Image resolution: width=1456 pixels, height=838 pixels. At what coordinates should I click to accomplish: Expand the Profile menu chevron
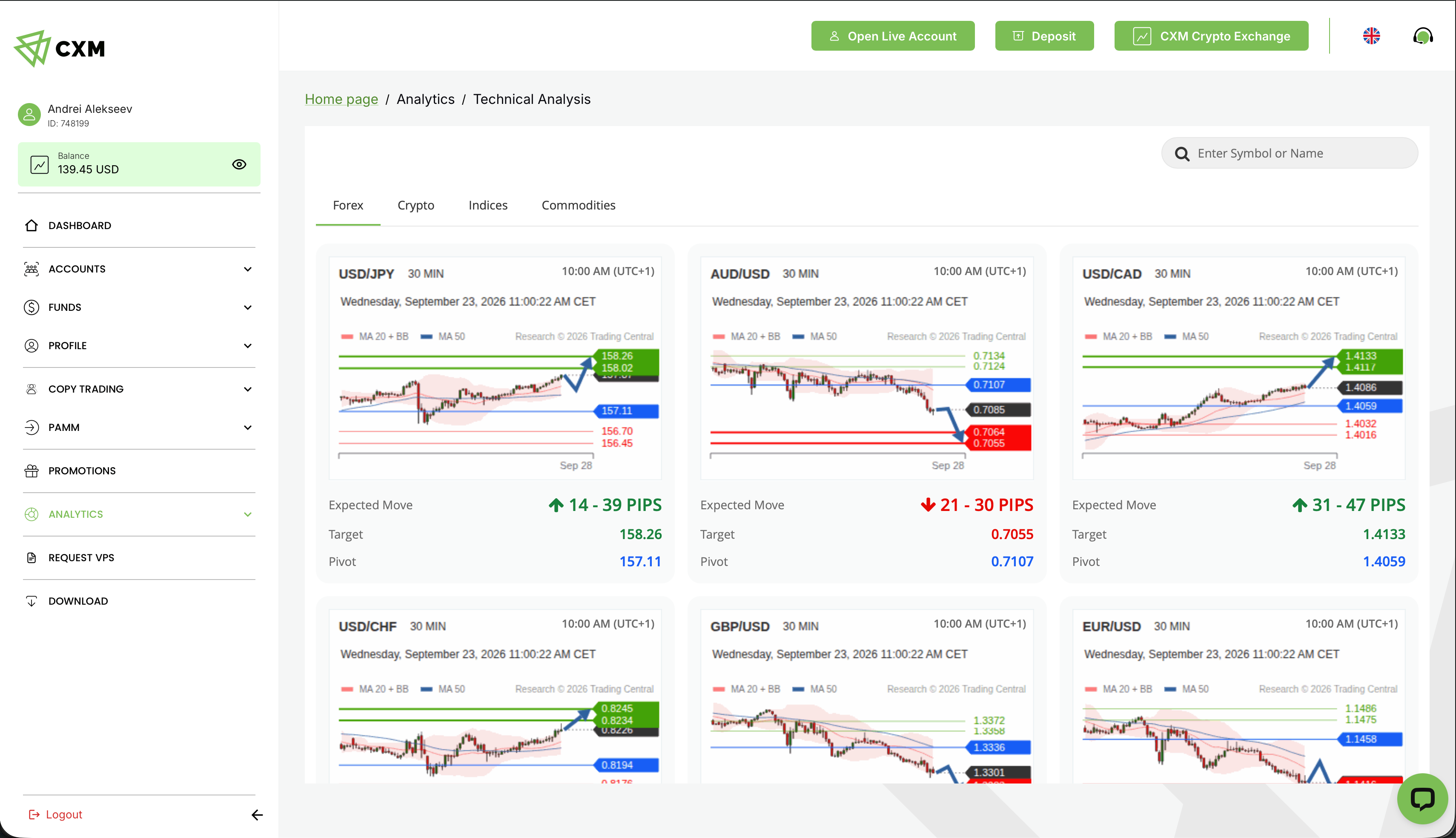point(248,346)
